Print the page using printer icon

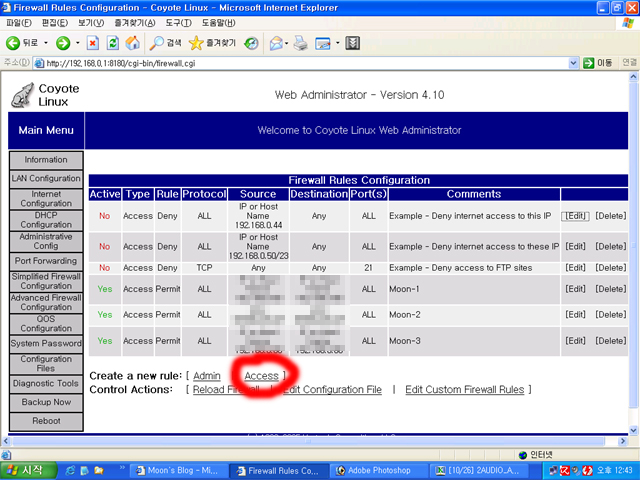point(301,43)
